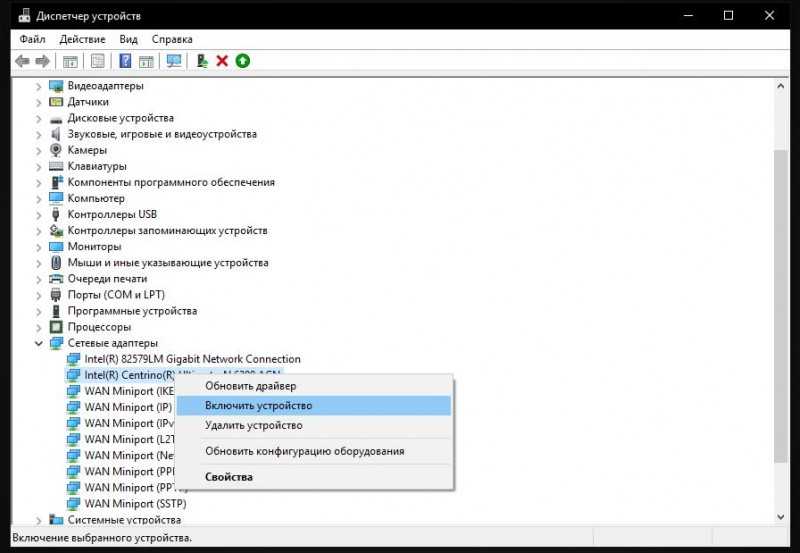Expand the Процессоры category
800x553 pixels.
39,327
